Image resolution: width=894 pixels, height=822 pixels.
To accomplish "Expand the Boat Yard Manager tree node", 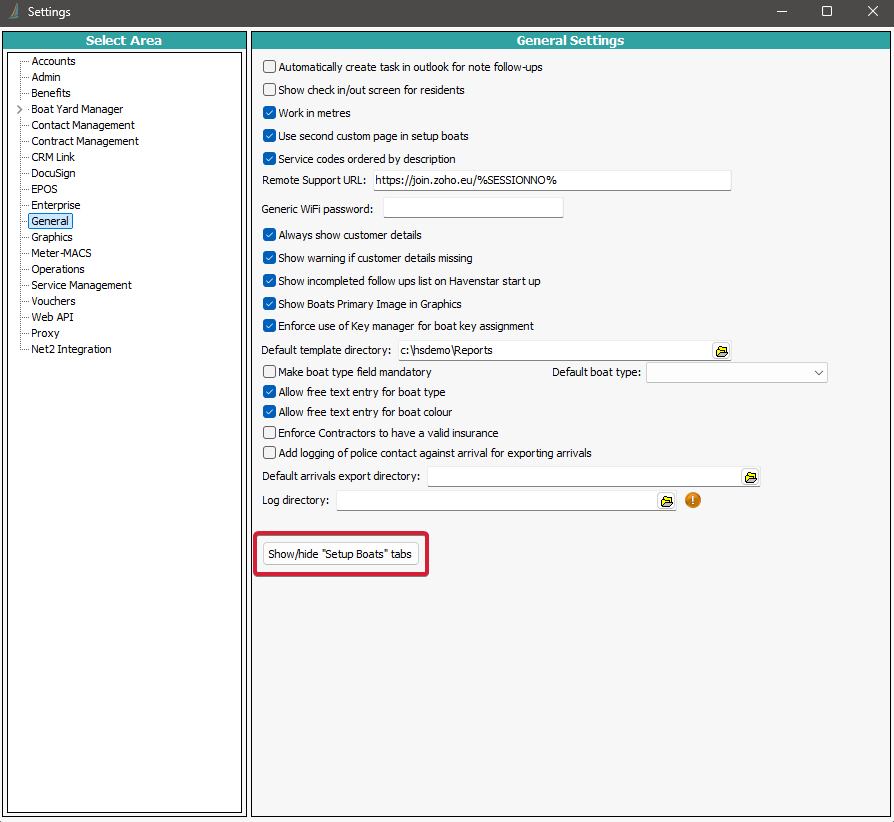I will pos(19,109).
